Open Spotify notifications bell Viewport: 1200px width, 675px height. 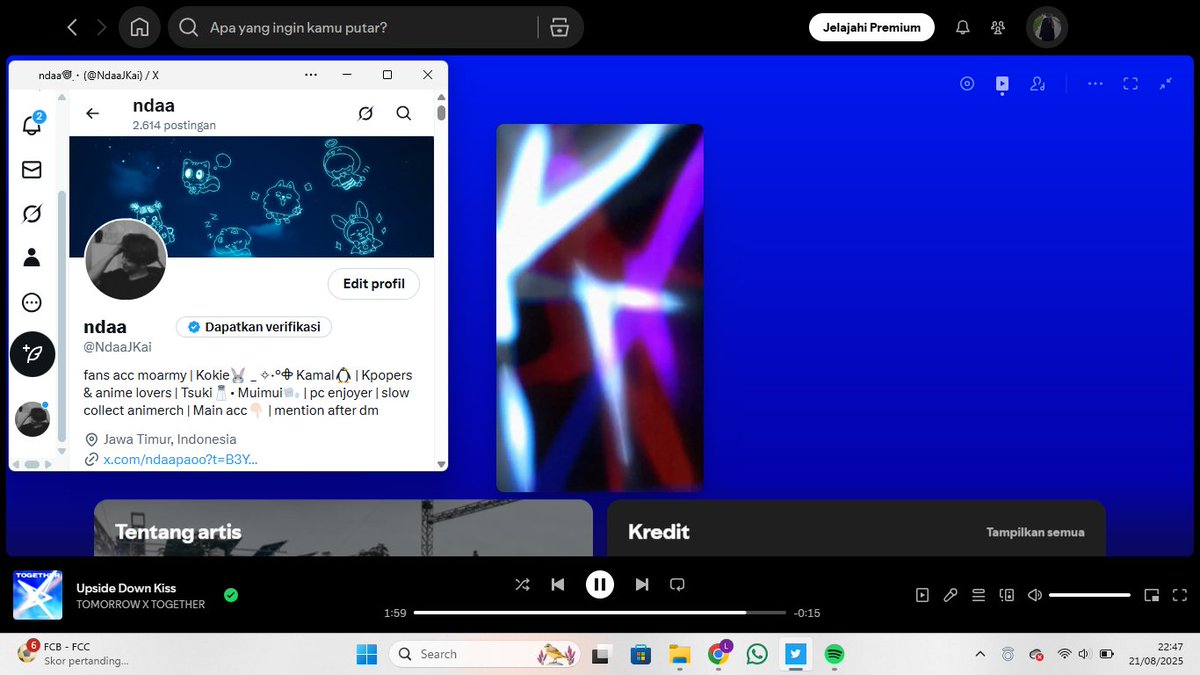coord(962,28)
